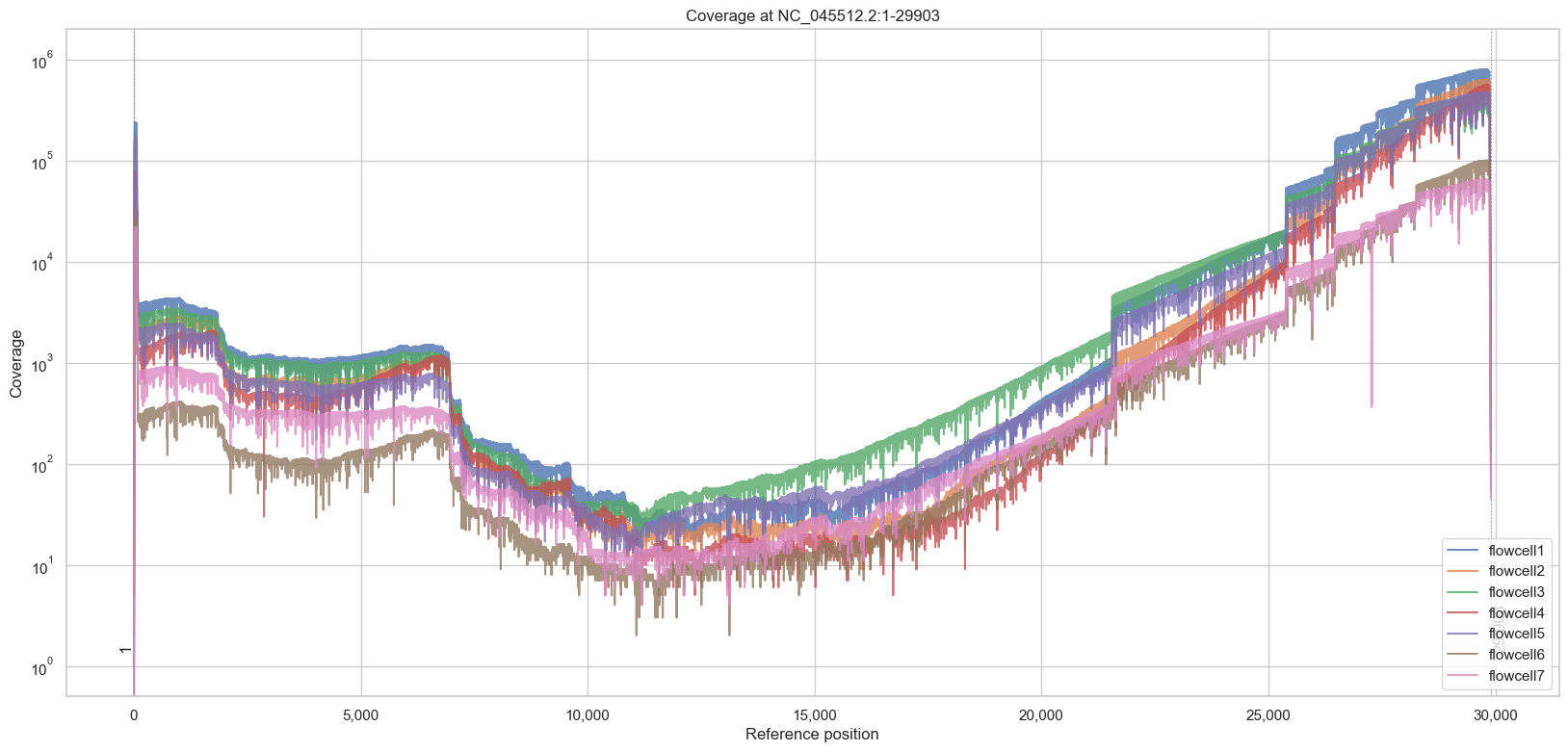Click the blue line swatch for flowcell1
The image size is (1568, 752).
tap(1462, 551)
